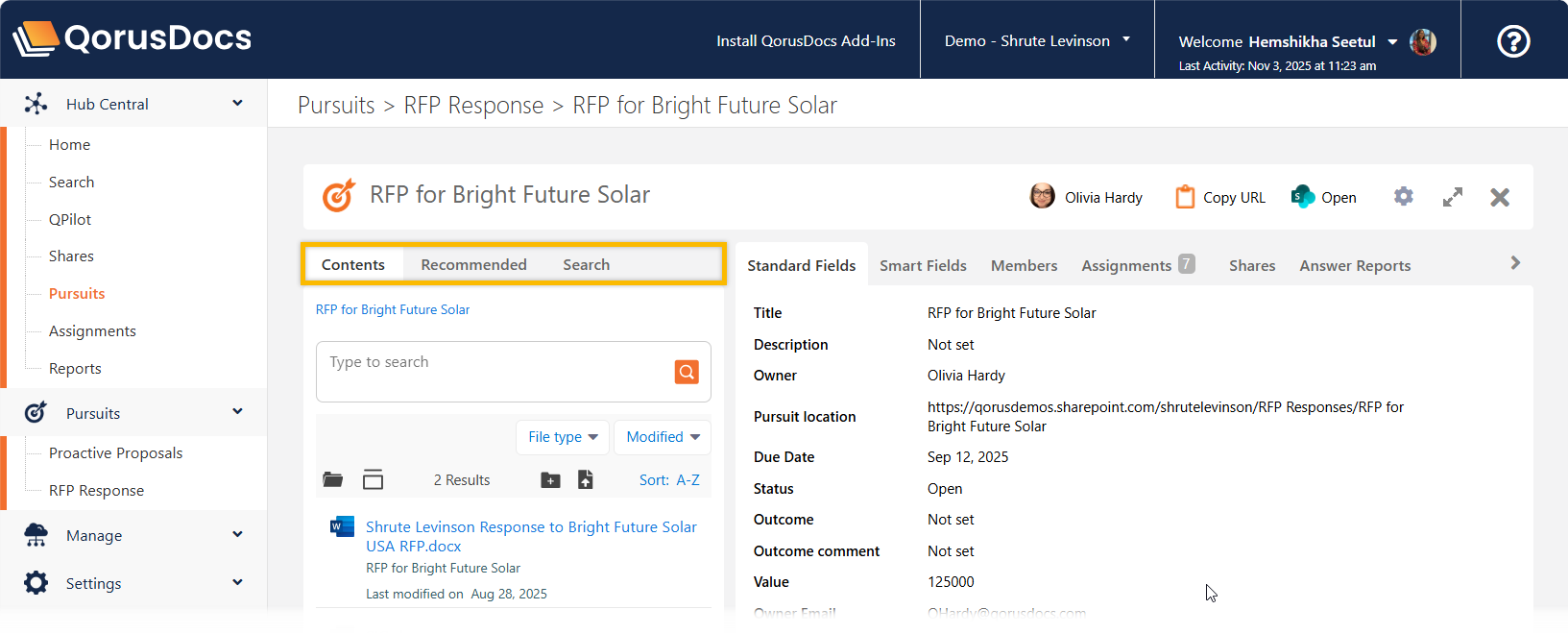Click the Type to search input field
1568x634 pixels.
[x=495, y=371]
